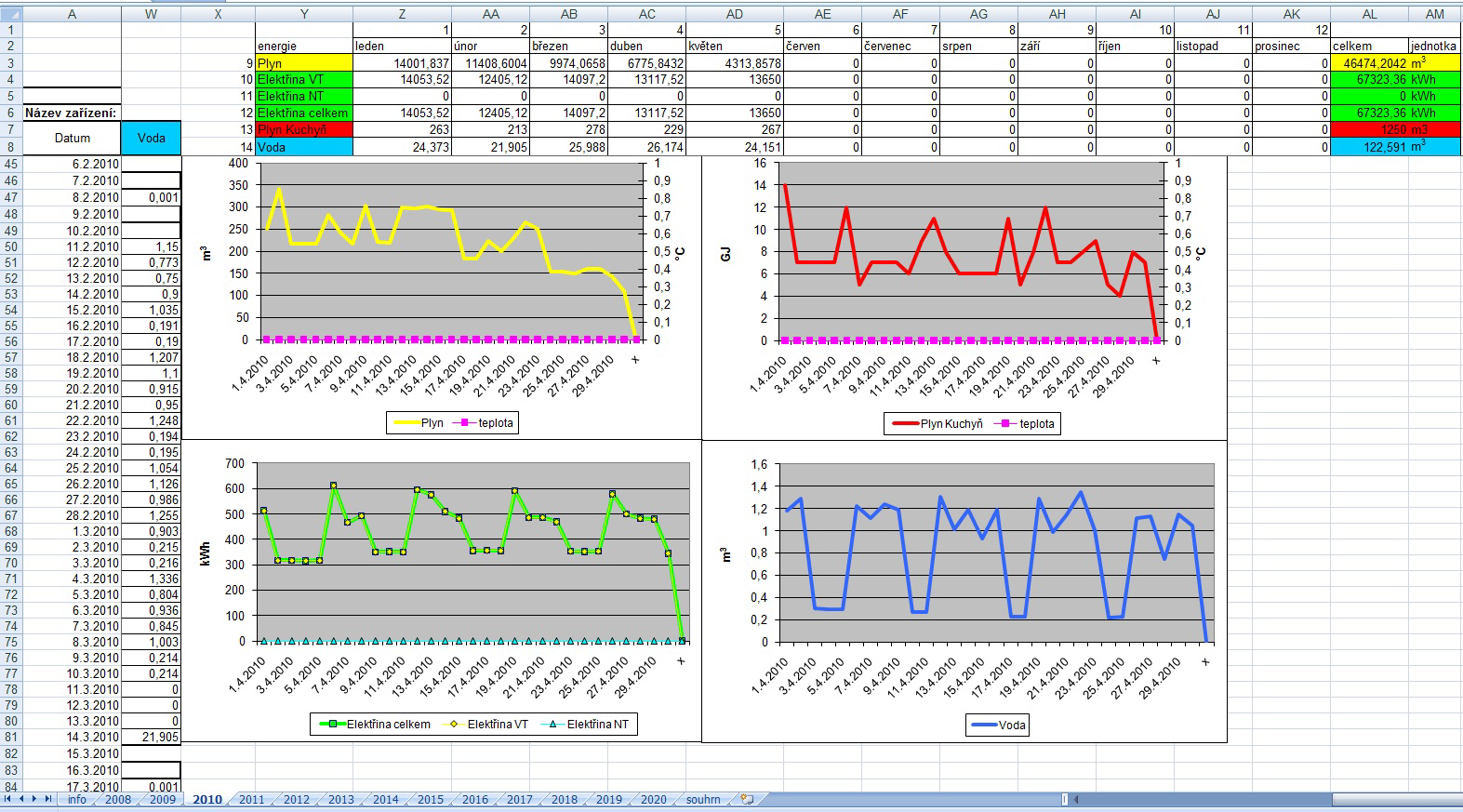Switch to the 2008 sheet tab

[x=118, y=799]
